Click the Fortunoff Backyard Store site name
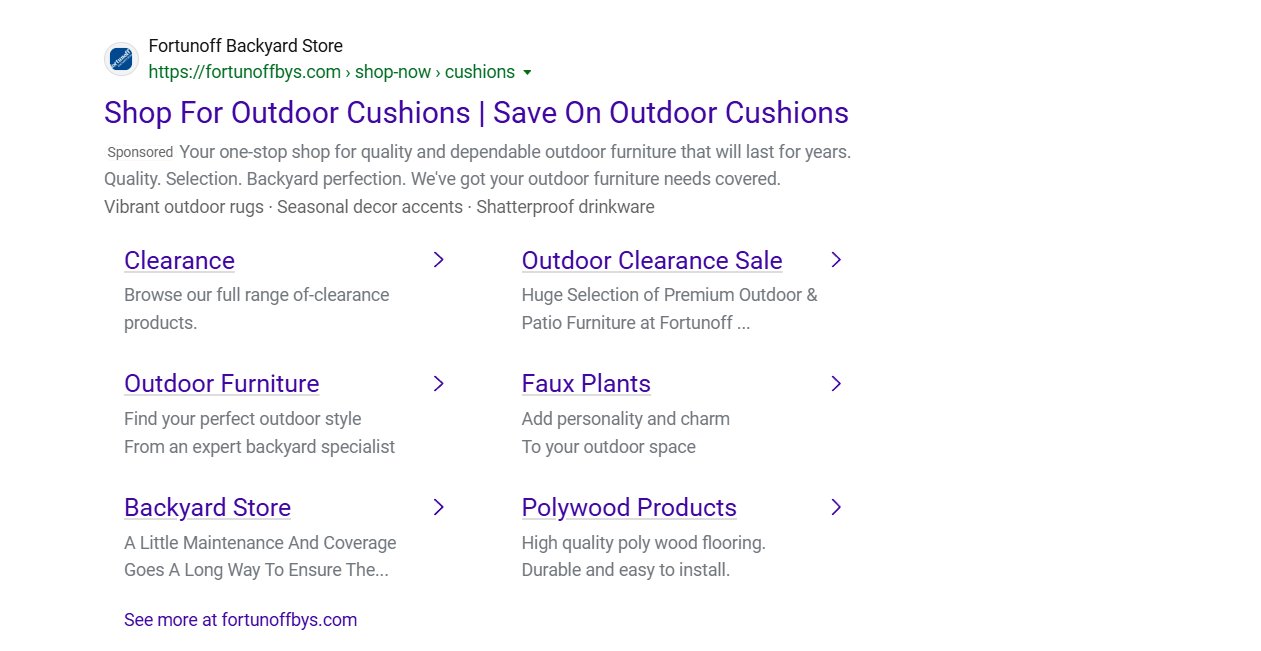This screenshot has width=1261, height=651. (245, 46)
